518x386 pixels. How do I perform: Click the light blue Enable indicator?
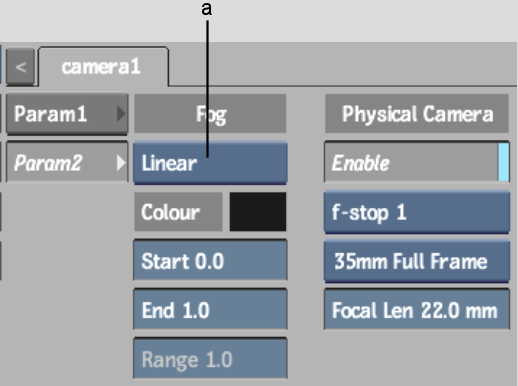point(504,162)
